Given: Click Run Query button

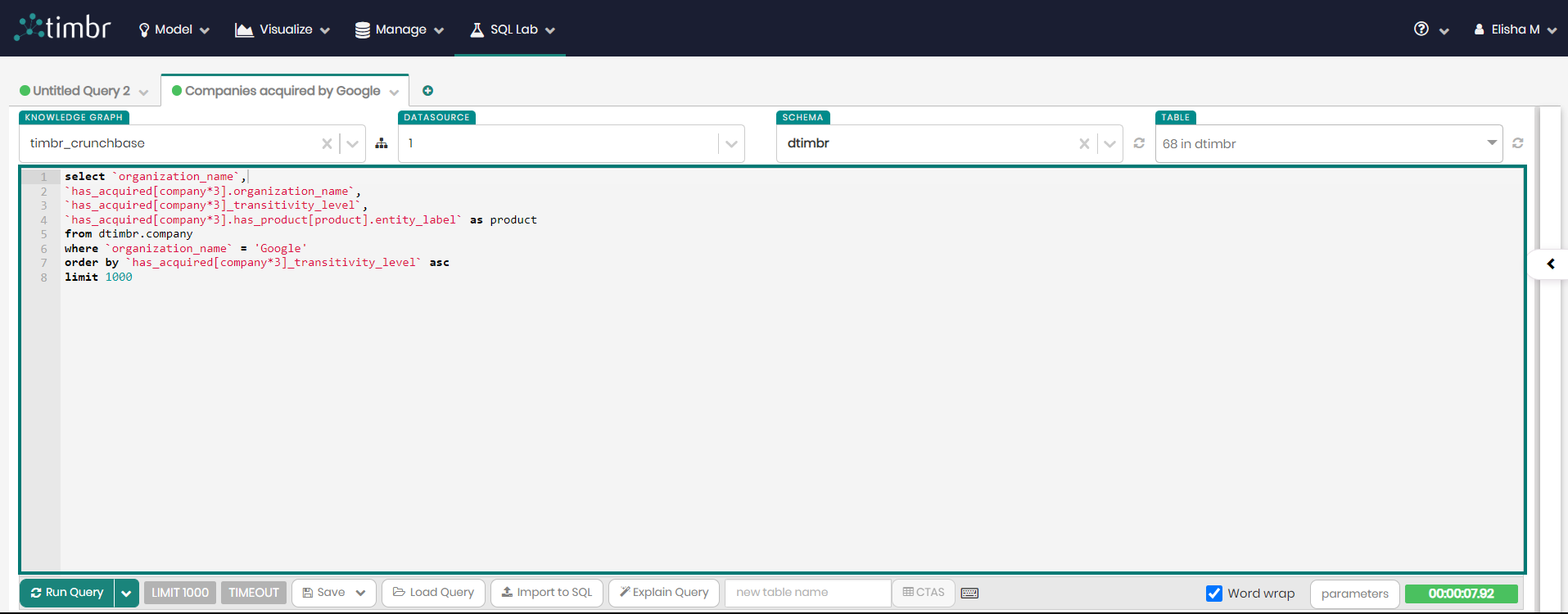Looking at the screenshot, I should pyautogui.click(x=67, y=593).
